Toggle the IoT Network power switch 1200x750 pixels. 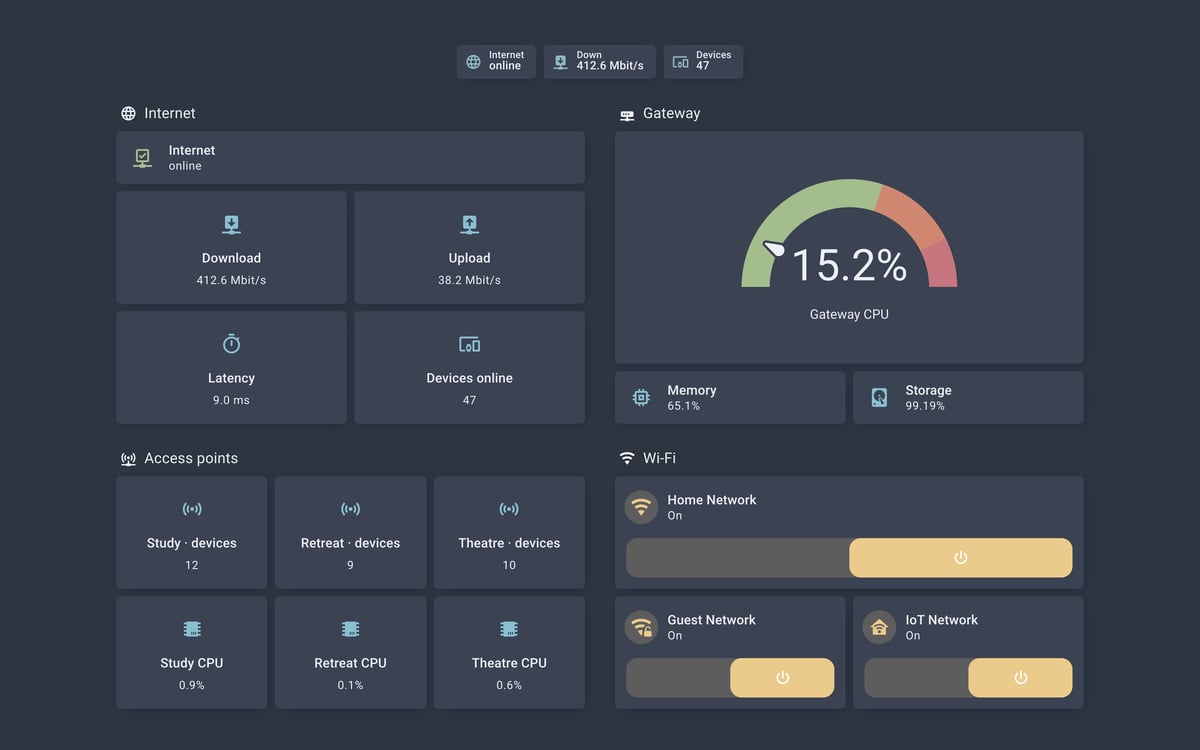[x=968, y=678]
